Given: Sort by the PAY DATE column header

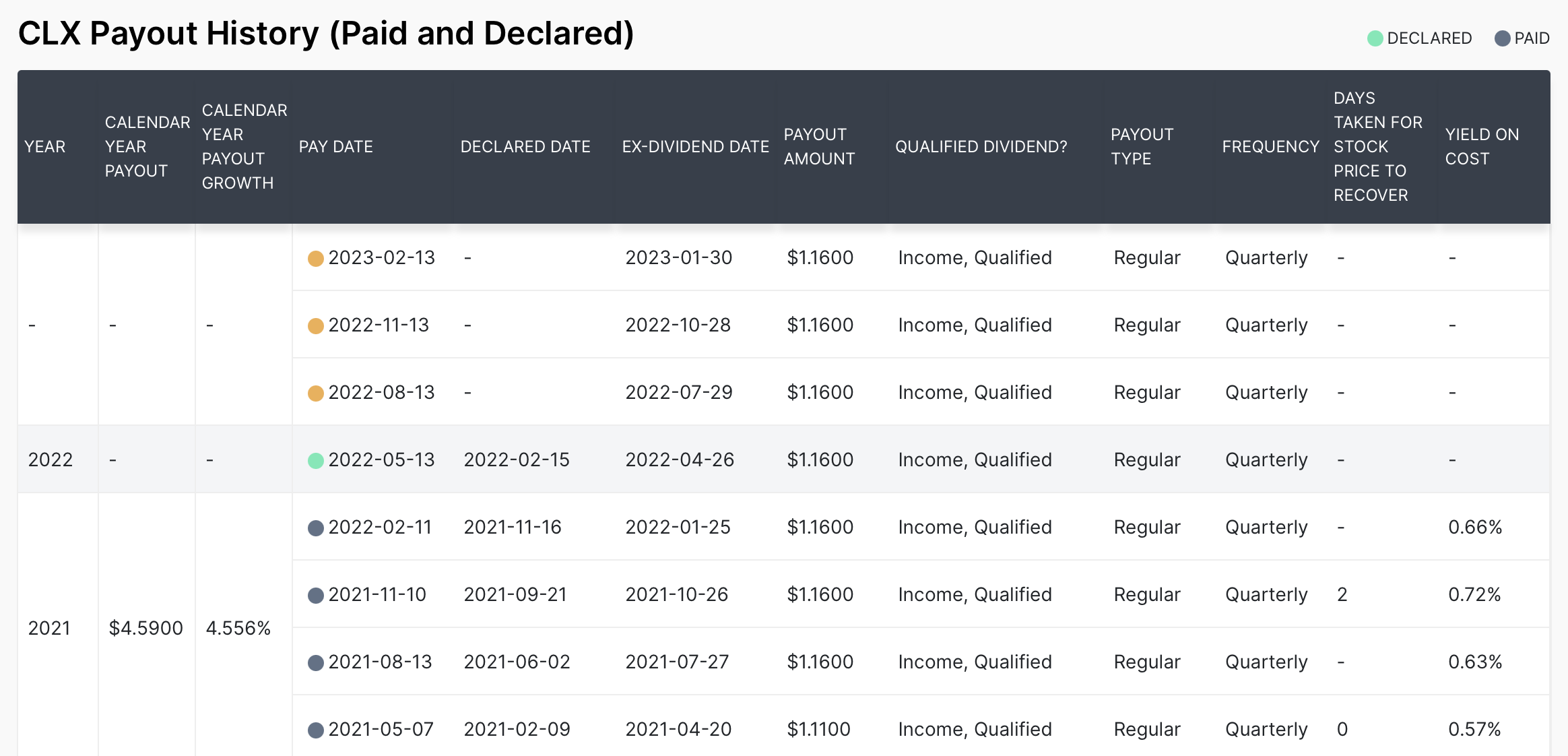Looking at the screenshot, I should 335,146.
